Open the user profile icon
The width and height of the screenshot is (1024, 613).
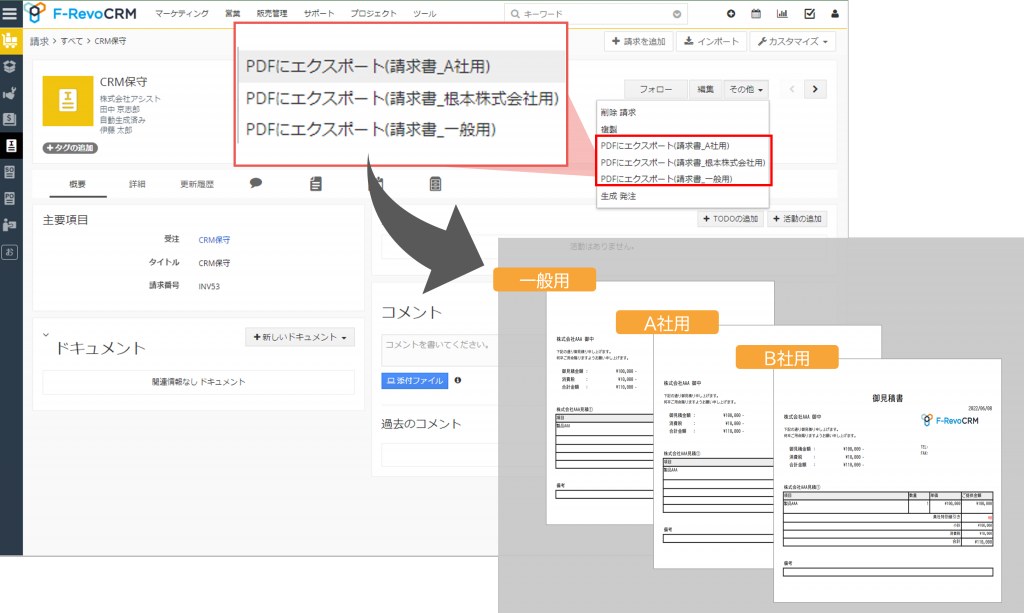835,14
